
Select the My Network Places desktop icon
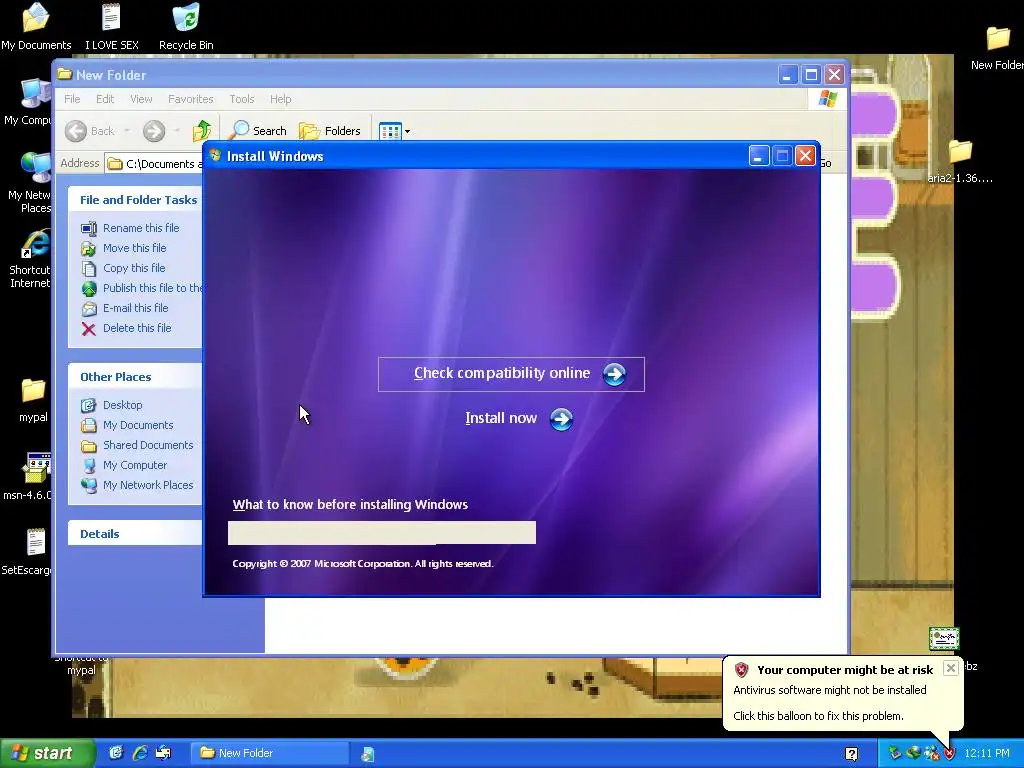29,182
